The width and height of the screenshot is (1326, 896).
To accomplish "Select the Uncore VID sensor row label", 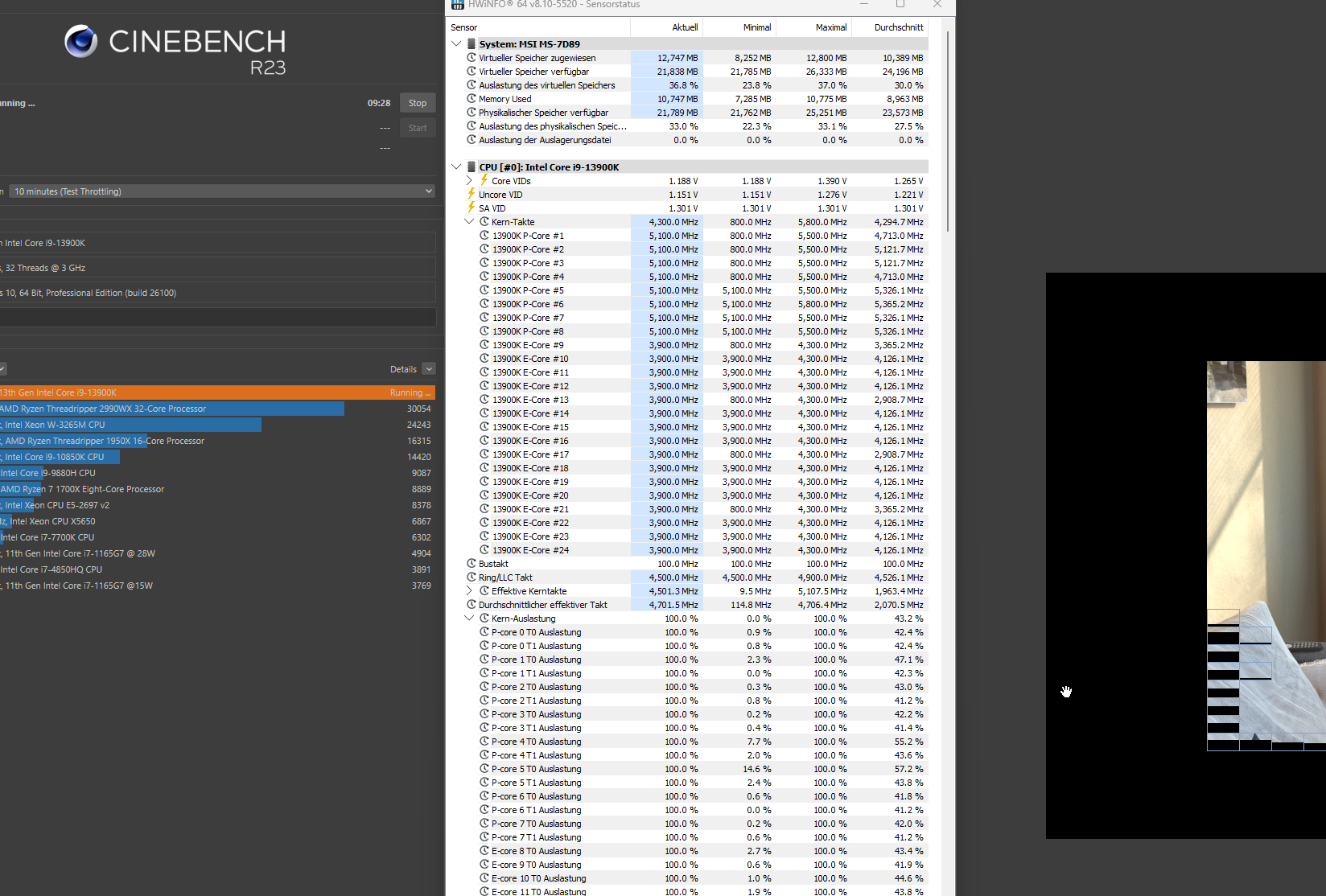I will tap(500, 195).
